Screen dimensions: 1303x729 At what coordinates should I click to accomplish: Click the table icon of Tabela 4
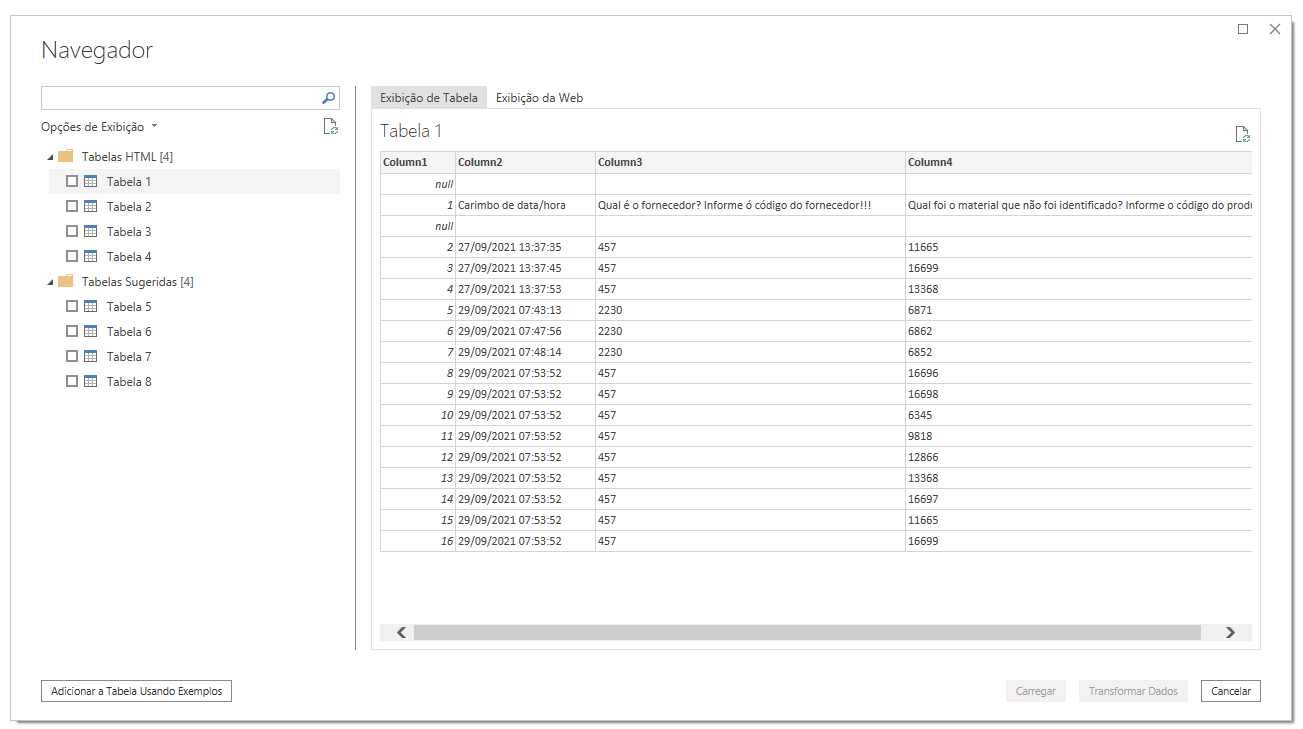click(x=91, y=257)
